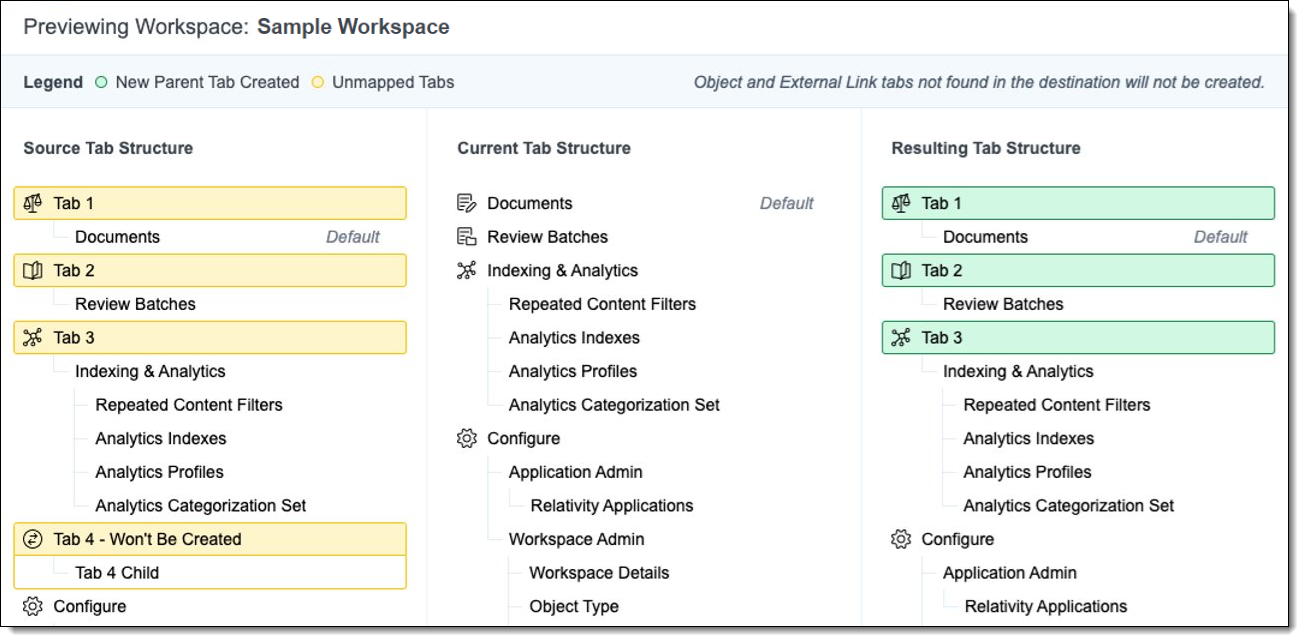Click the green New Parent Tab Created legend dot

[101, 82]
